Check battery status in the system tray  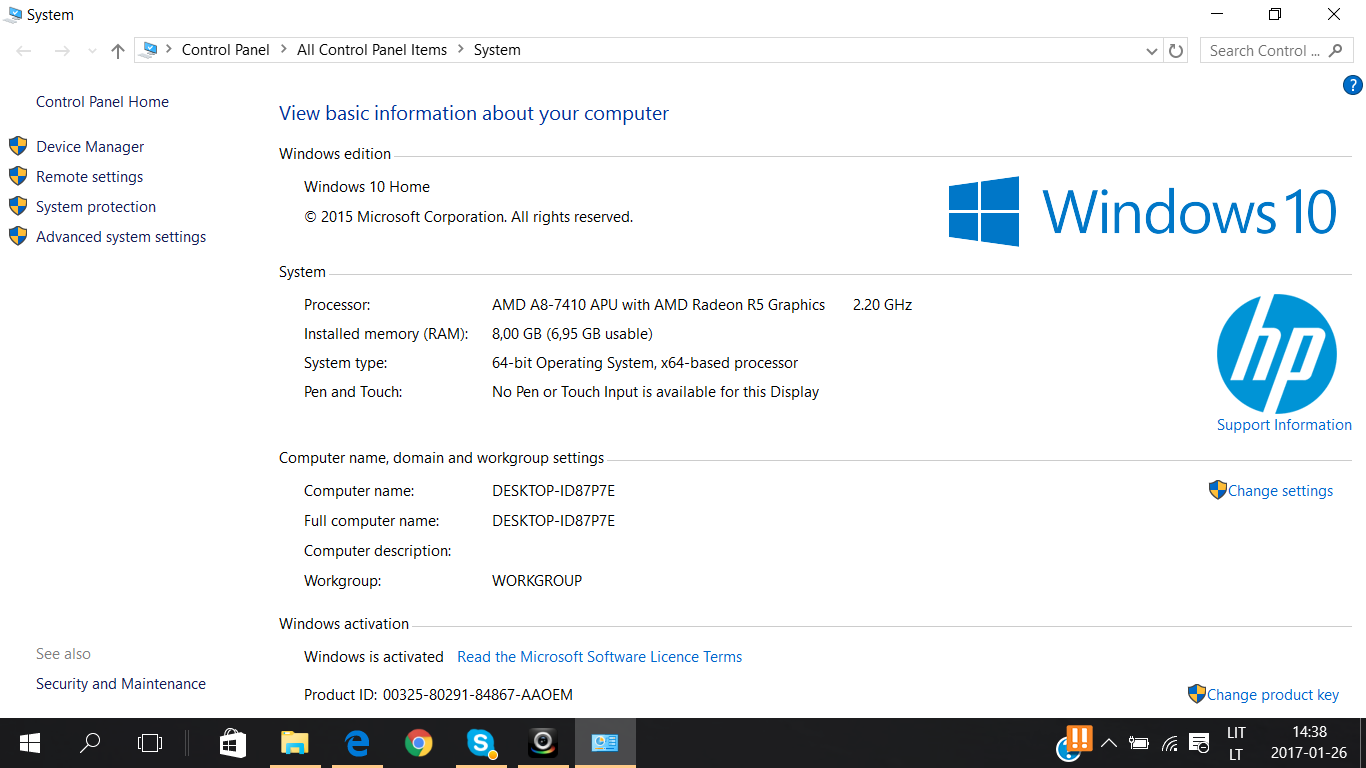click(x=1138, y=743)
